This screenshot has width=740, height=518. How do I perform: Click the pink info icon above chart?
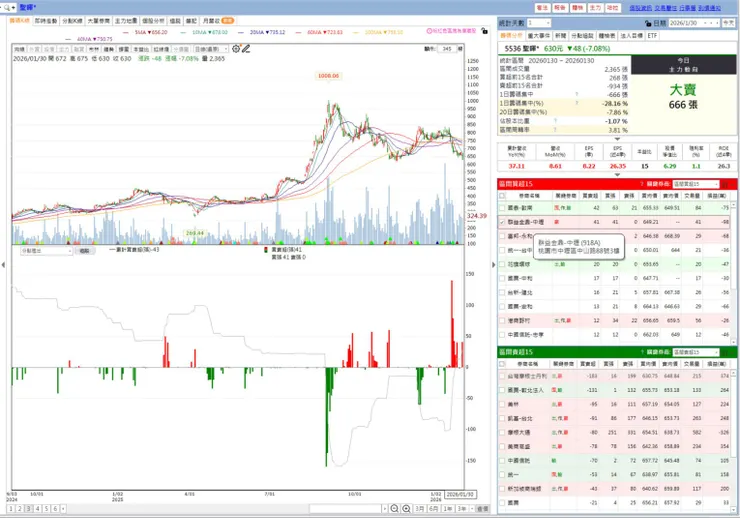coord(429,31)
